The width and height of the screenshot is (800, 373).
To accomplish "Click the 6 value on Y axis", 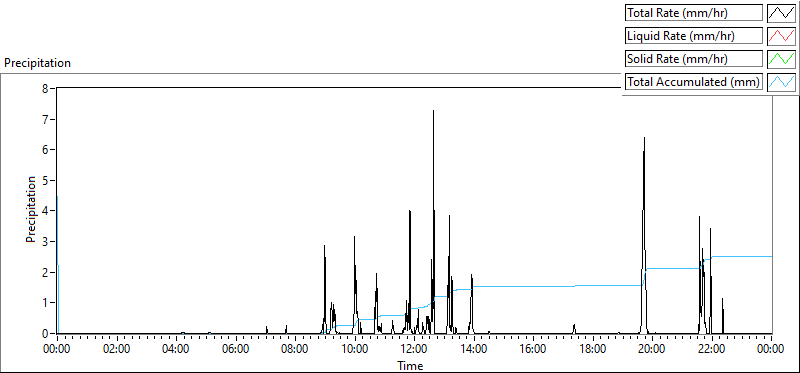I will [45, 150].
